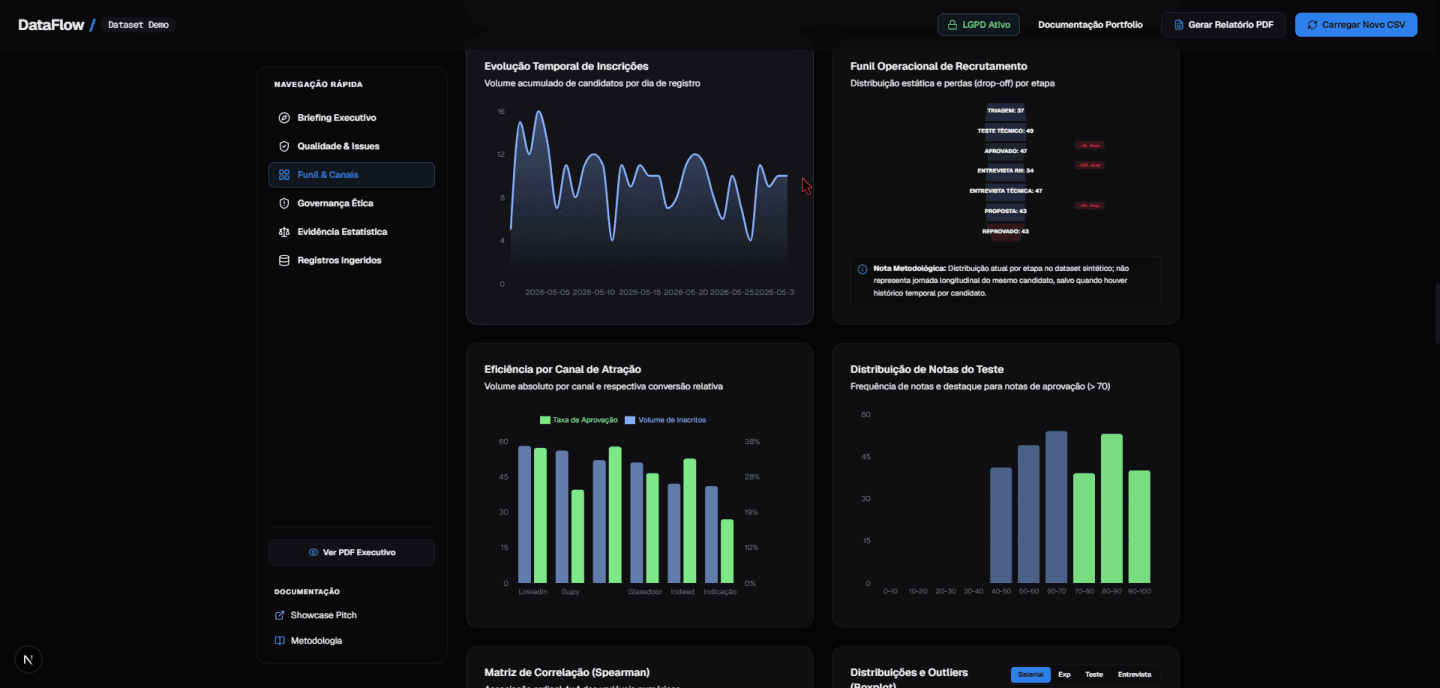
Task: Switch boxplot to the Teste tab
Action: (x=1094, y=674)
